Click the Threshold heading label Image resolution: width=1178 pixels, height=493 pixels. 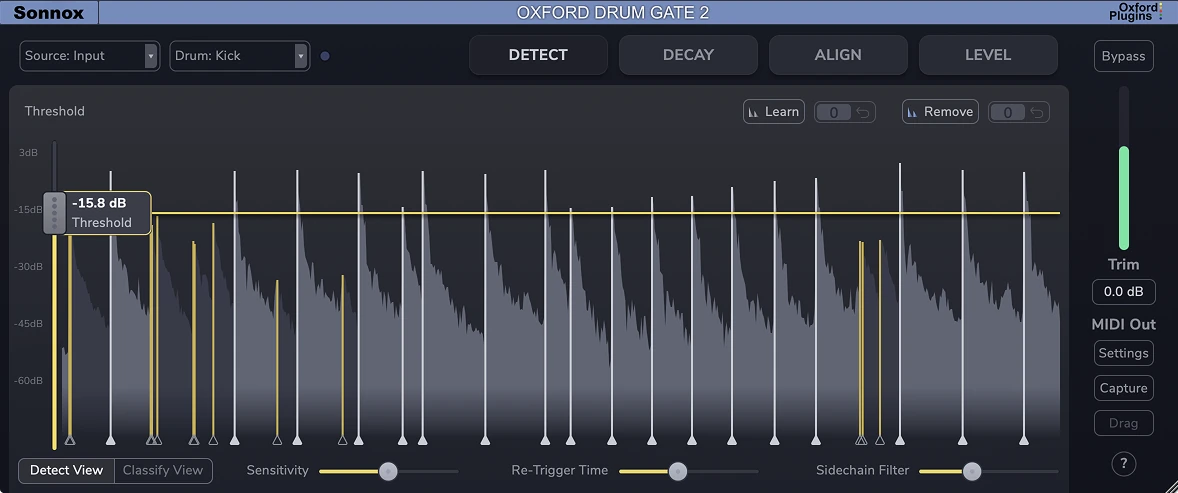pos(55,111)
